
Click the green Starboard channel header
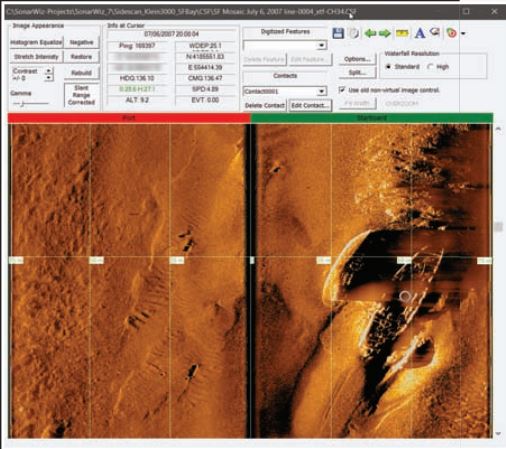tap(372, 118)
